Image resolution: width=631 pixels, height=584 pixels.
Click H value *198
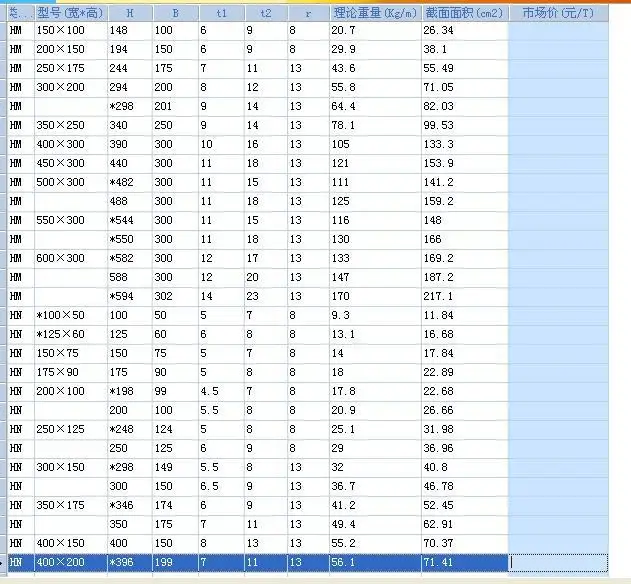(122, 391)
